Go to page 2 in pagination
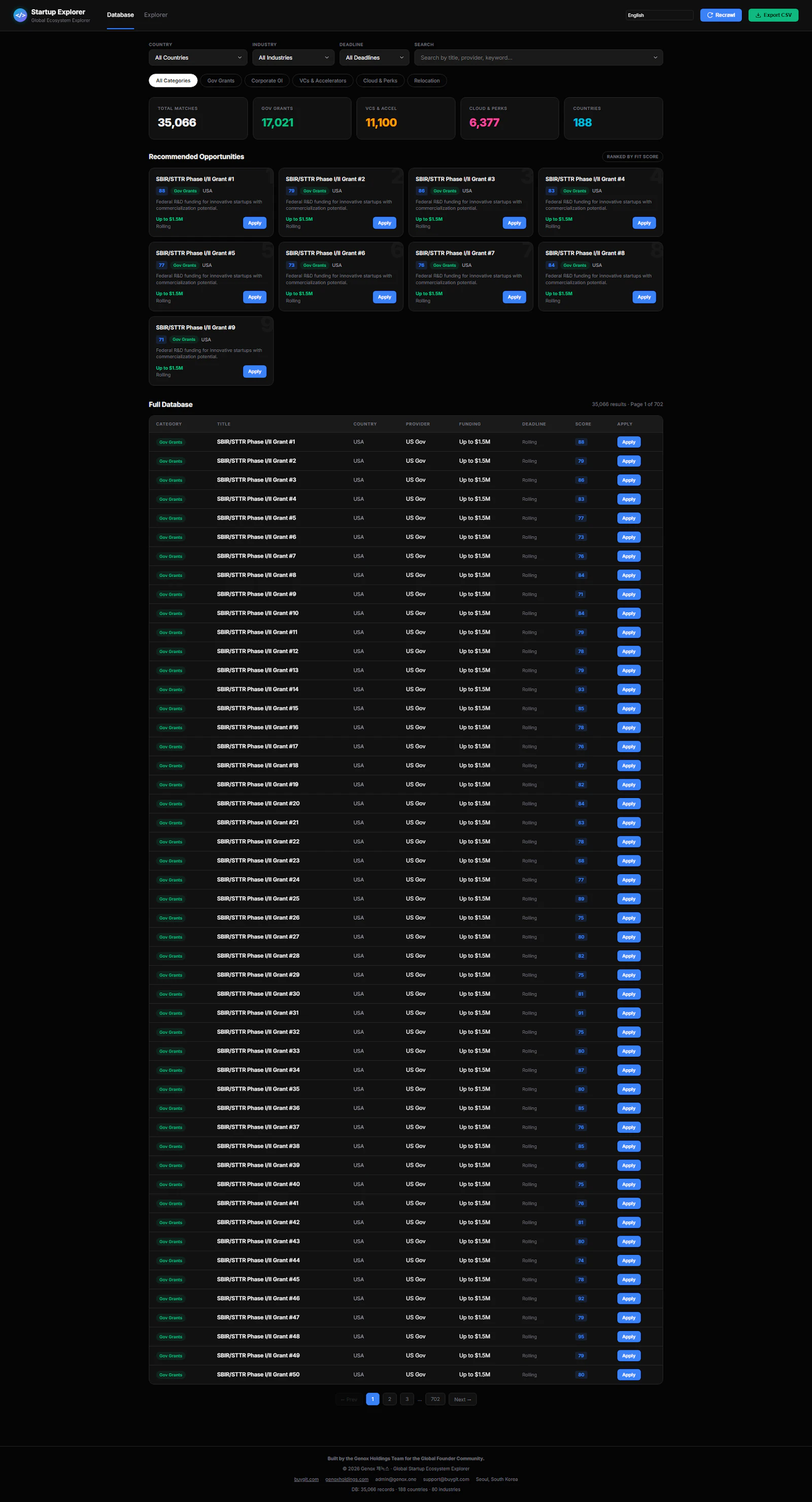Screen dimensions: 812x1502 pyautogui.click(x=390, y=1399)
